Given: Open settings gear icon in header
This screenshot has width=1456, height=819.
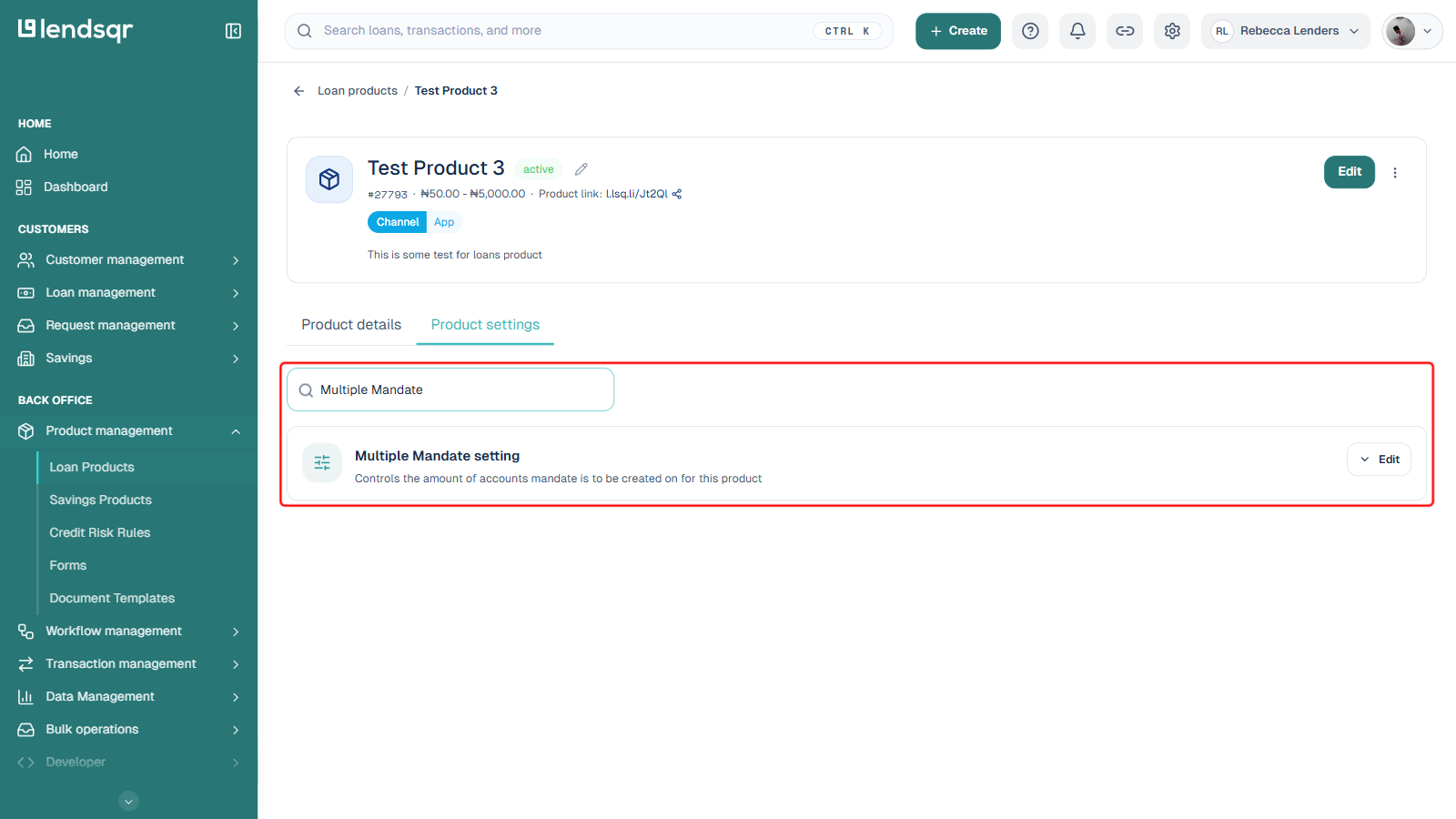Looking at the screenshot, I should pos(1172,31).
